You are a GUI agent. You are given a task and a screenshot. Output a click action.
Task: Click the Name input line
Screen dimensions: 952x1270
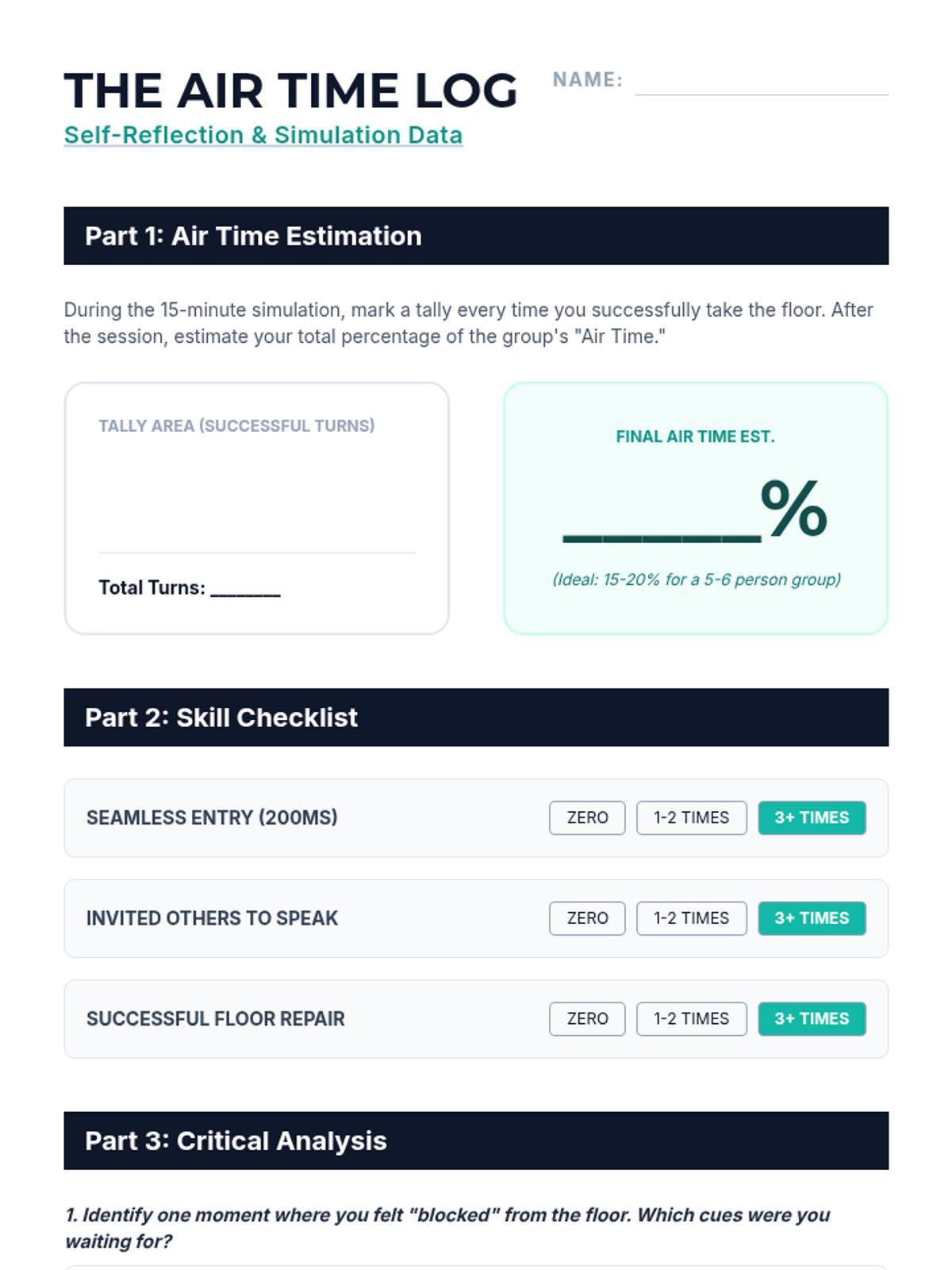[762, 81]
